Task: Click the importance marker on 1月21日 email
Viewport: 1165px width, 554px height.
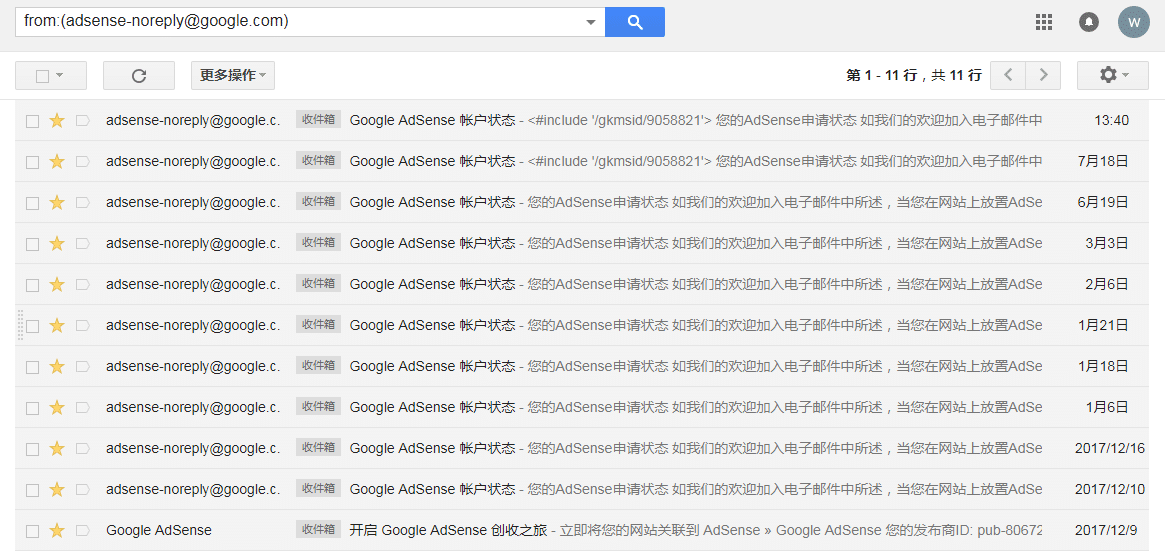Action: pyautogui.click(x=82, y=326)
